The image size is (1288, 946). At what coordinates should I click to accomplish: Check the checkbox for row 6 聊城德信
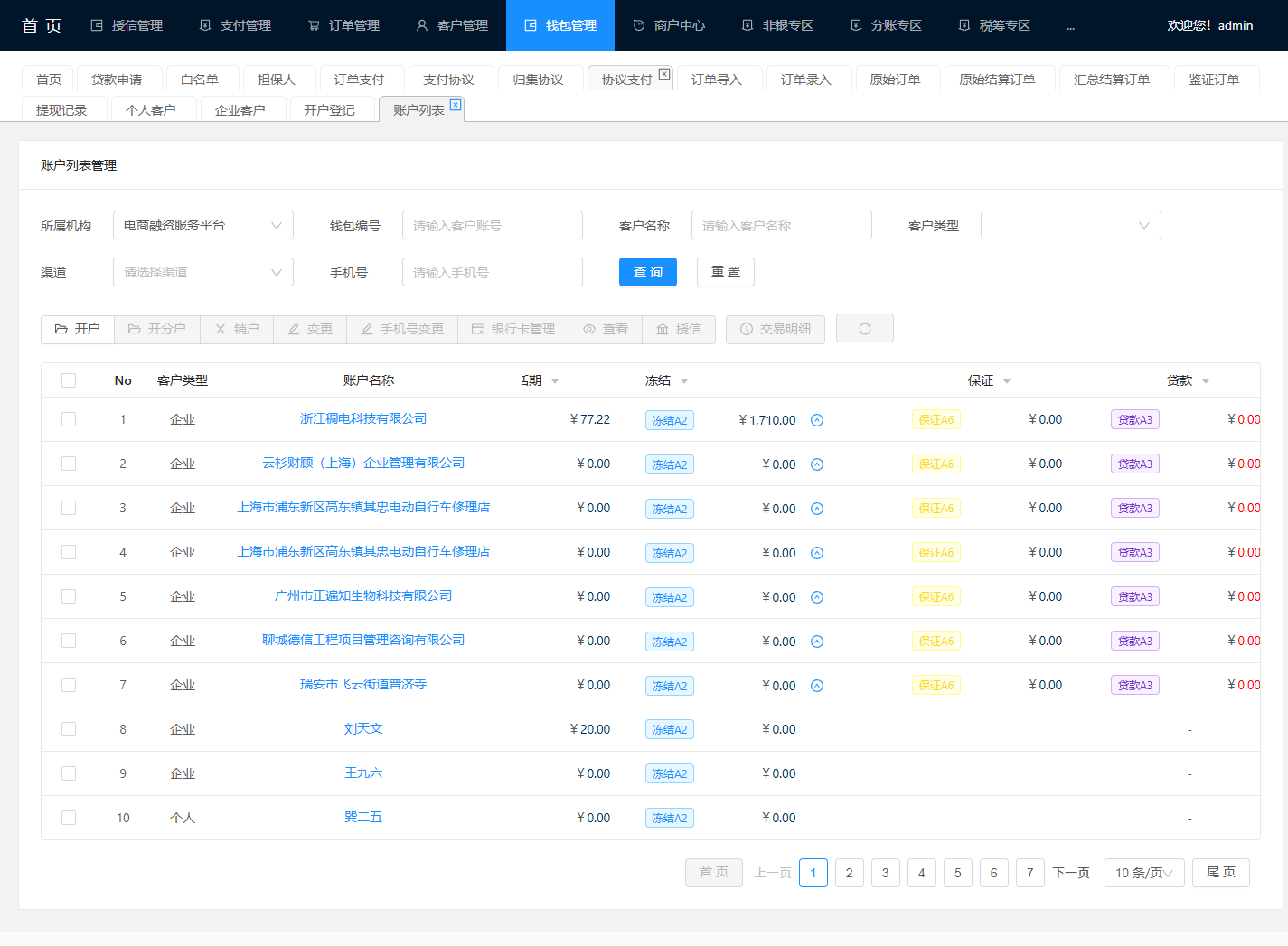tap(69, 641)
